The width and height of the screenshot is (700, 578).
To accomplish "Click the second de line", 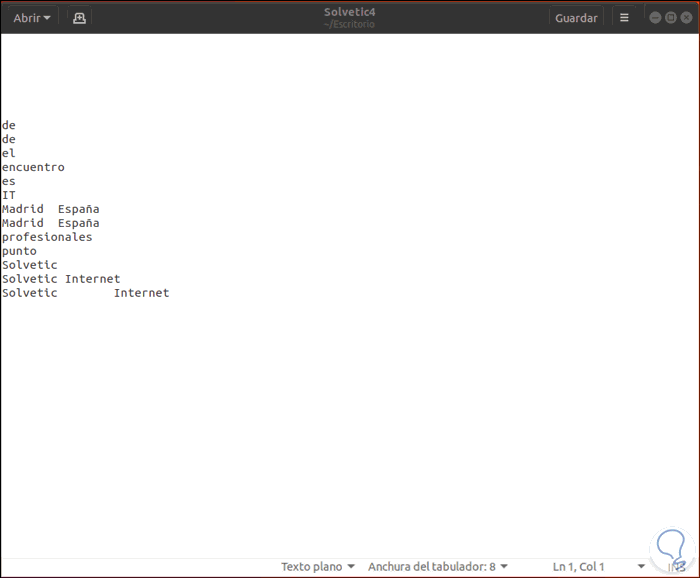I will click(x=9, y=139).
